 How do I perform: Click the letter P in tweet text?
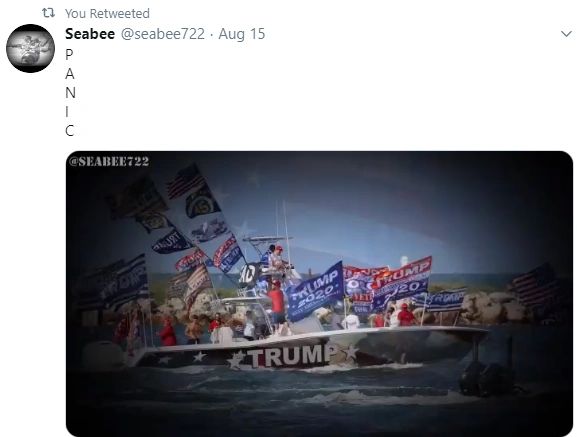[69, 54]
